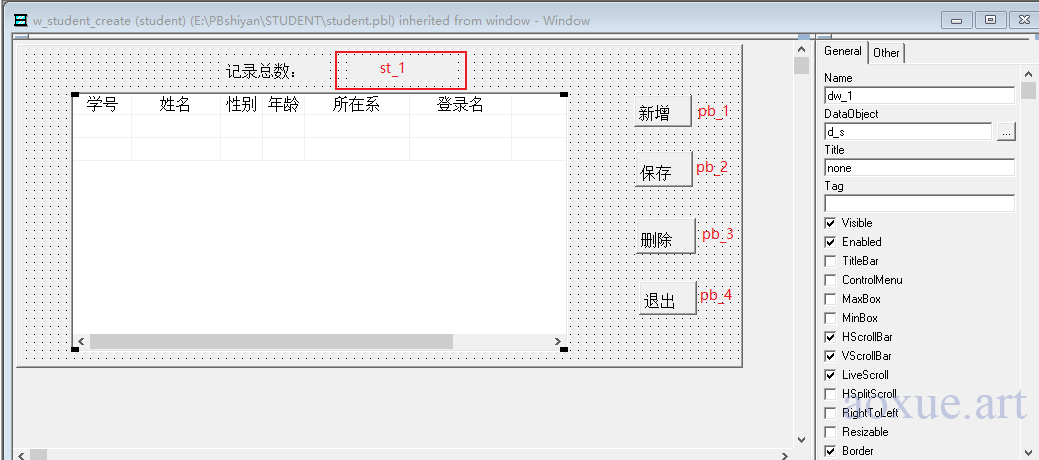The height and width of the screenshot is (460, 1039).
Task: Click the Title field showing none
Action: click(919, 168)
